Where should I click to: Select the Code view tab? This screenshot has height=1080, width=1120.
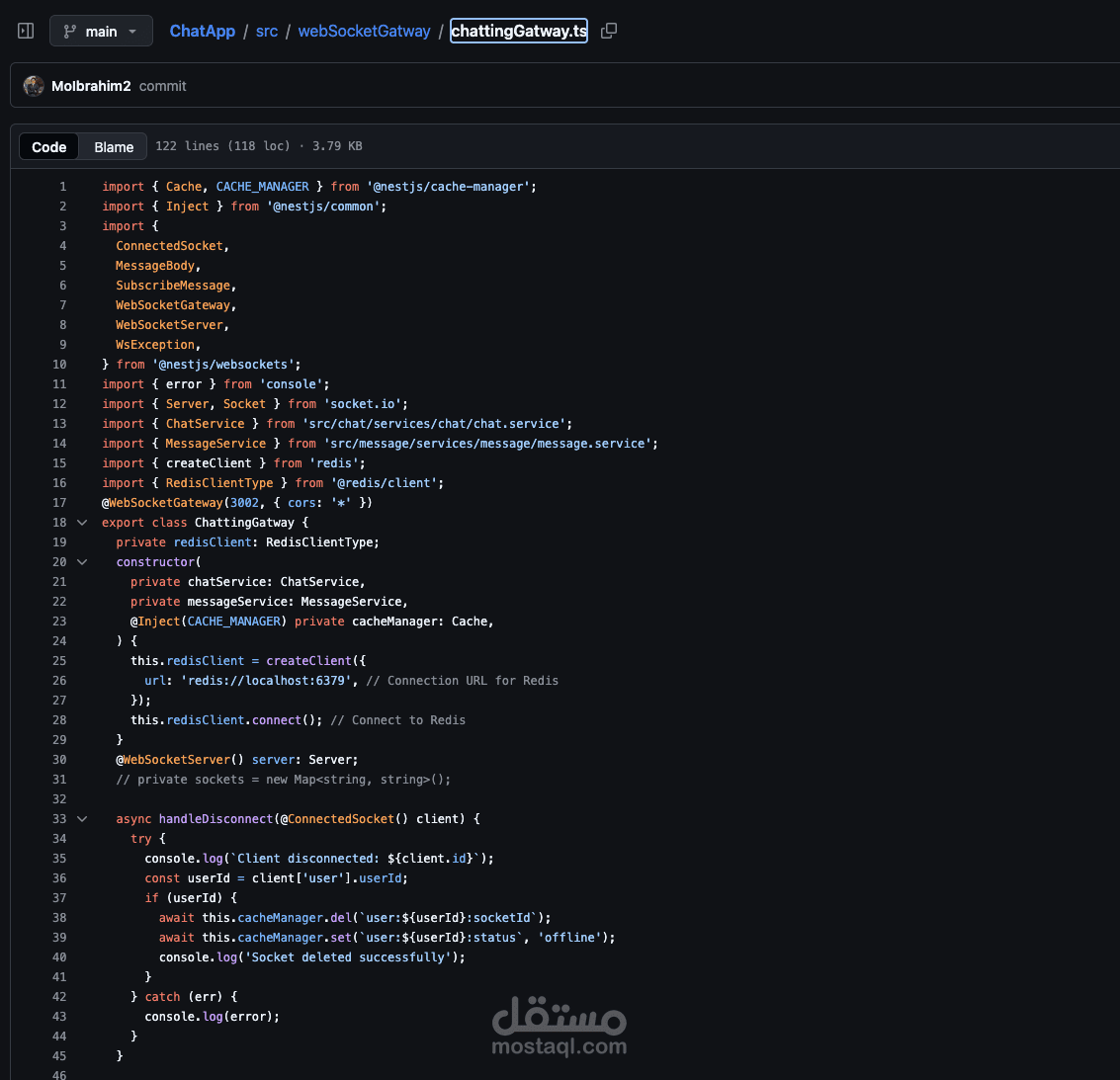click(x=48, y=146)
